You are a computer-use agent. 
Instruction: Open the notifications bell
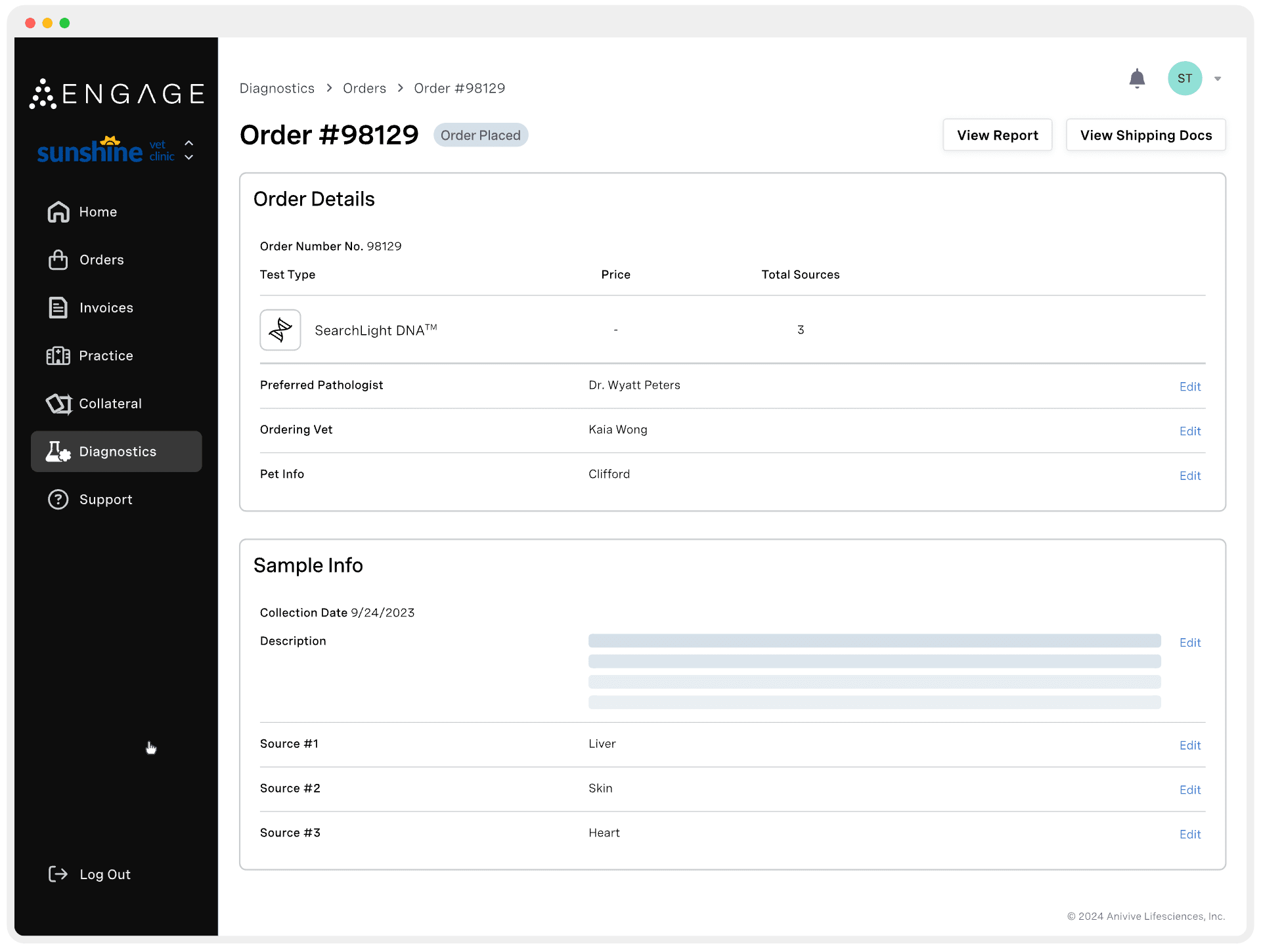point(1137,79)
